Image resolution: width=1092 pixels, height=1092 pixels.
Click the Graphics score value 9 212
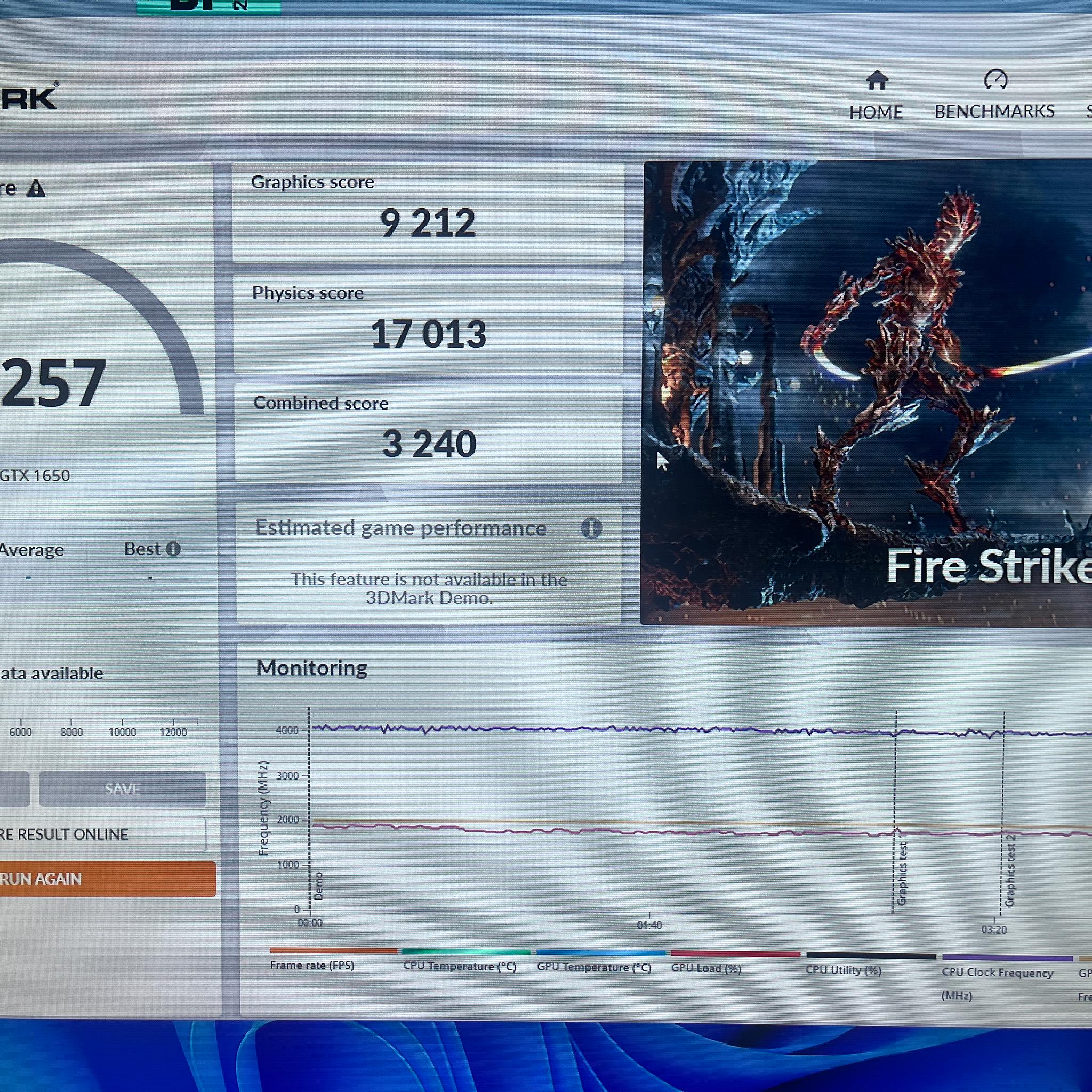[427, 223]
